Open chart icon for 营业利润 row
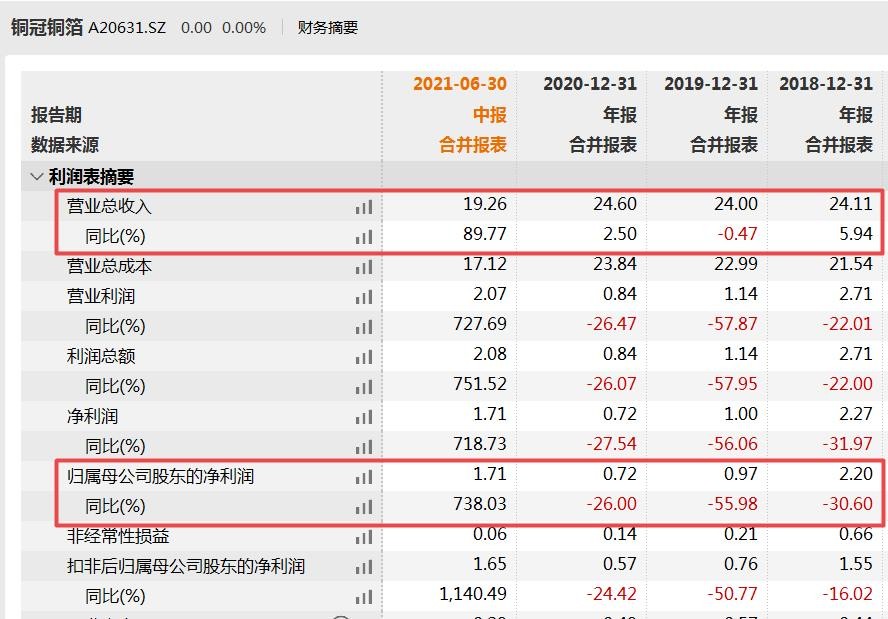 364,297
